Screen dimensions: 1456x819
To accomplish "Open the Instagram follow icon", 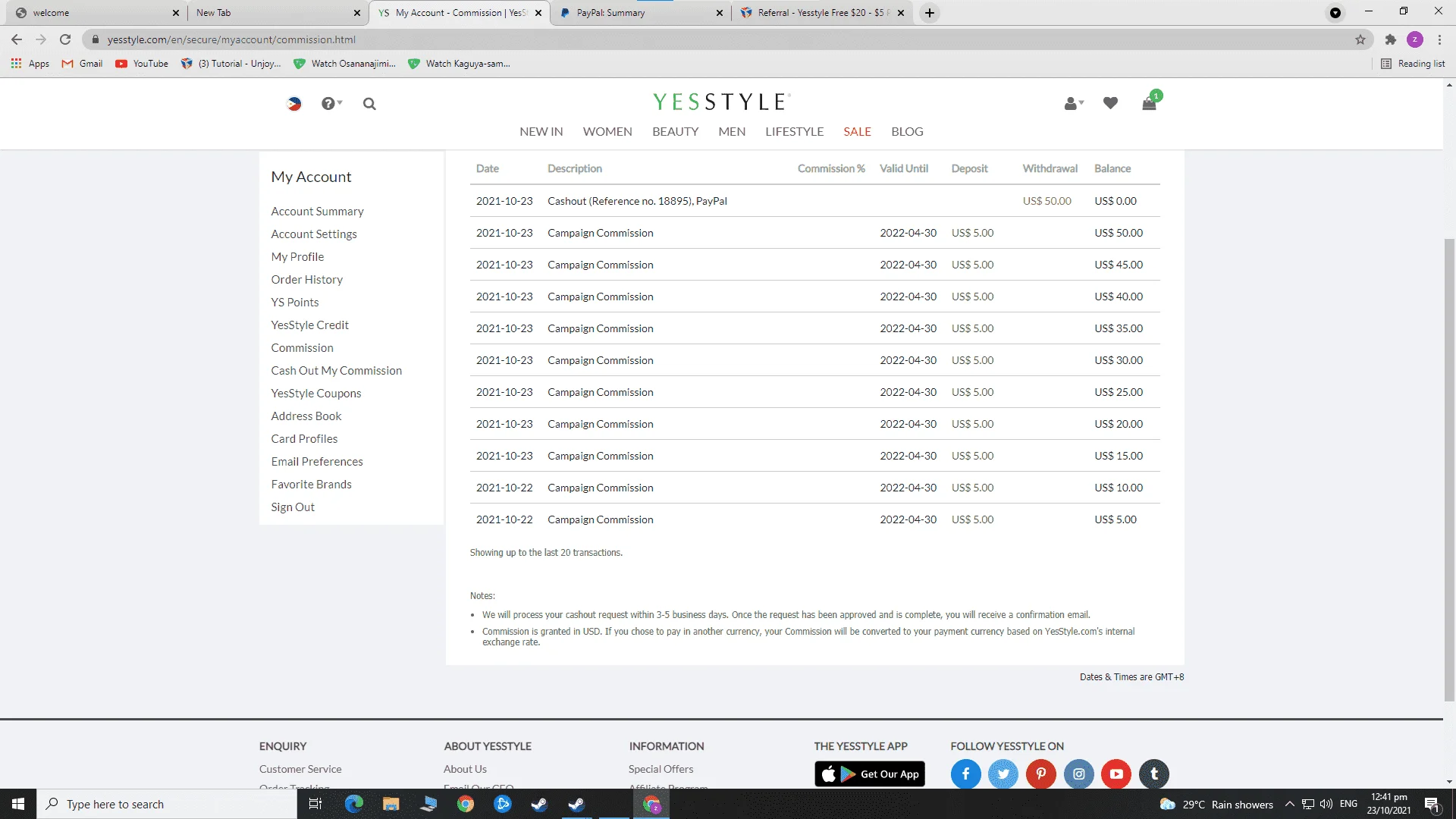I will [x=1079, y=774].
